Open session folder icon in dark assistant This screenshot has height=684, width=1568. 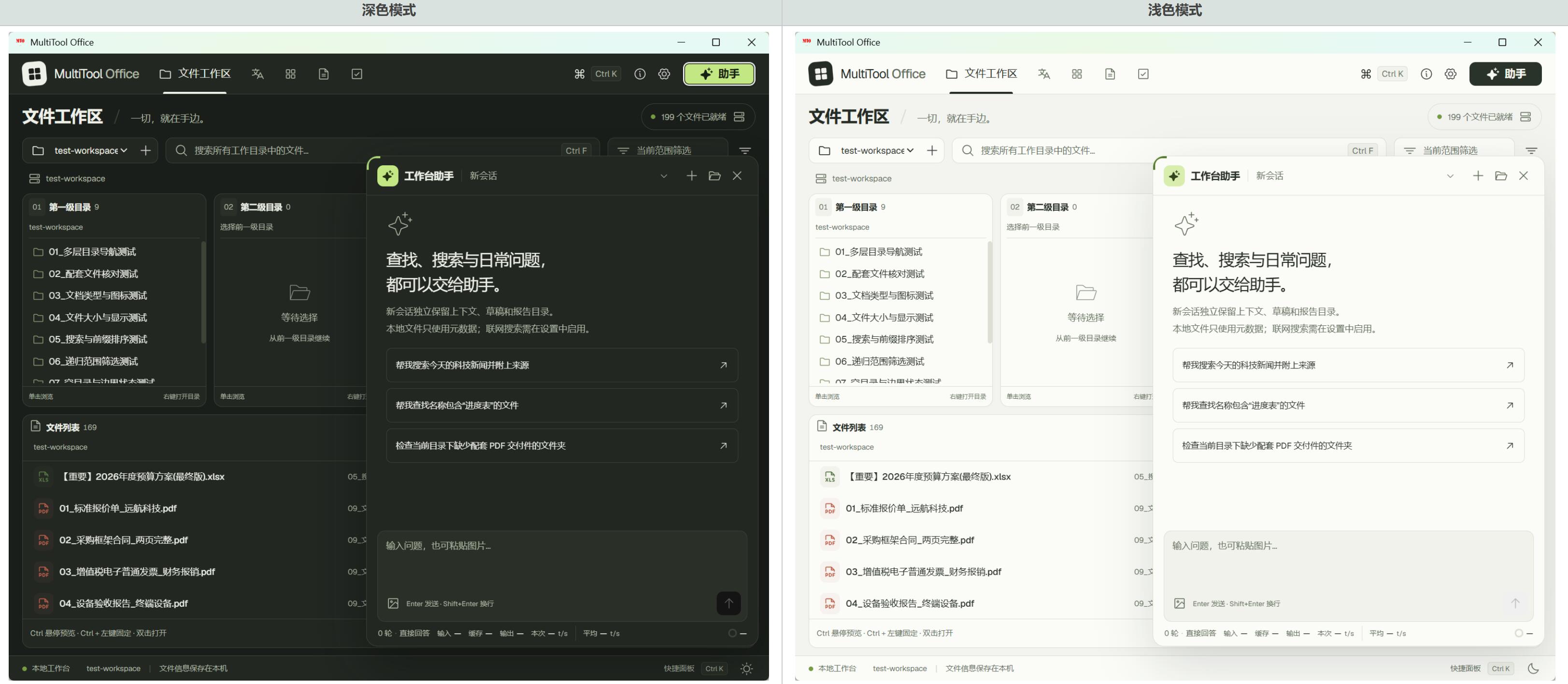click(x=714, y=175)
